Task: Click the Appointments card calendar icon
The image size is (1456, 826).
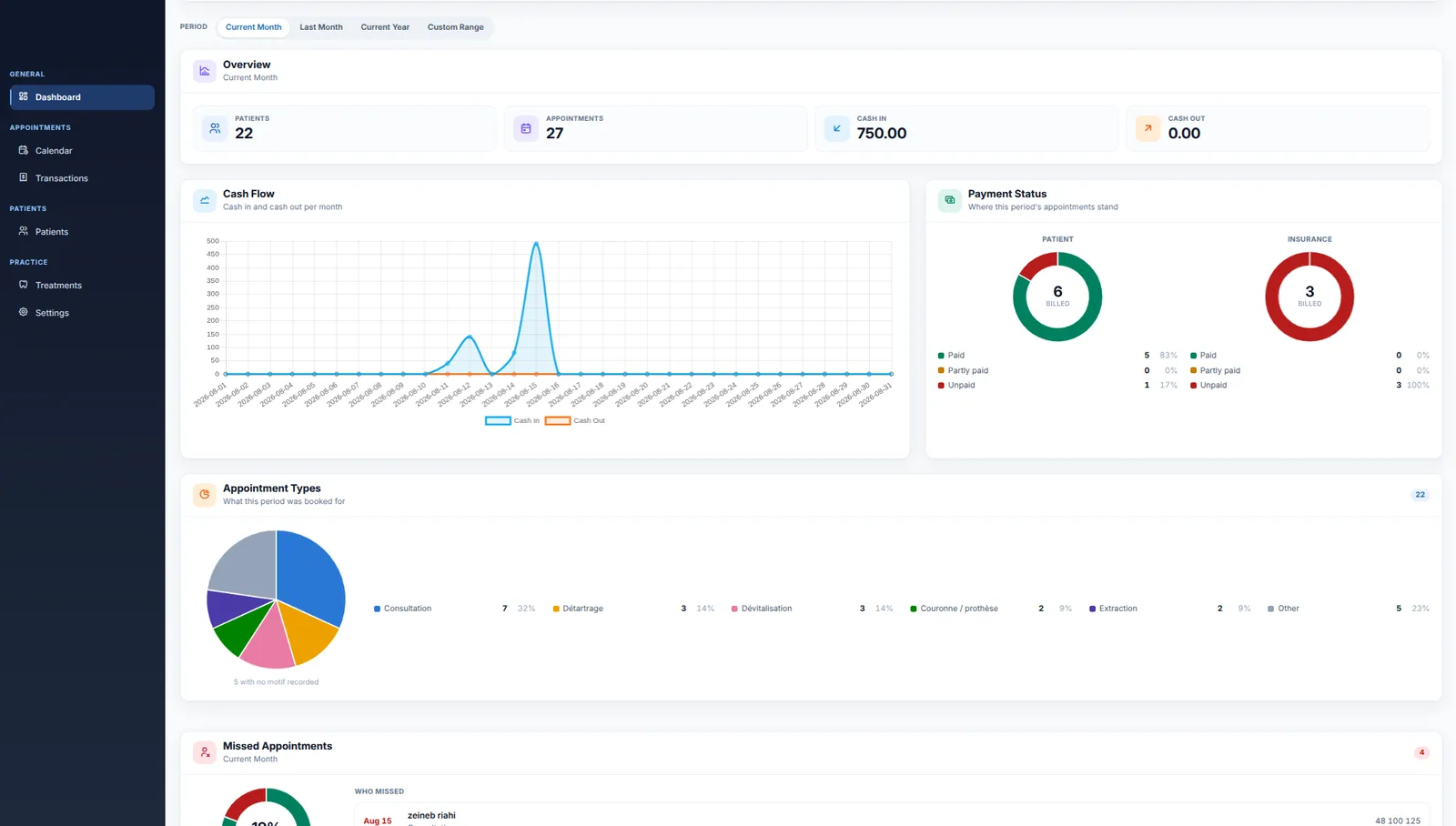Action: point(526,128)
